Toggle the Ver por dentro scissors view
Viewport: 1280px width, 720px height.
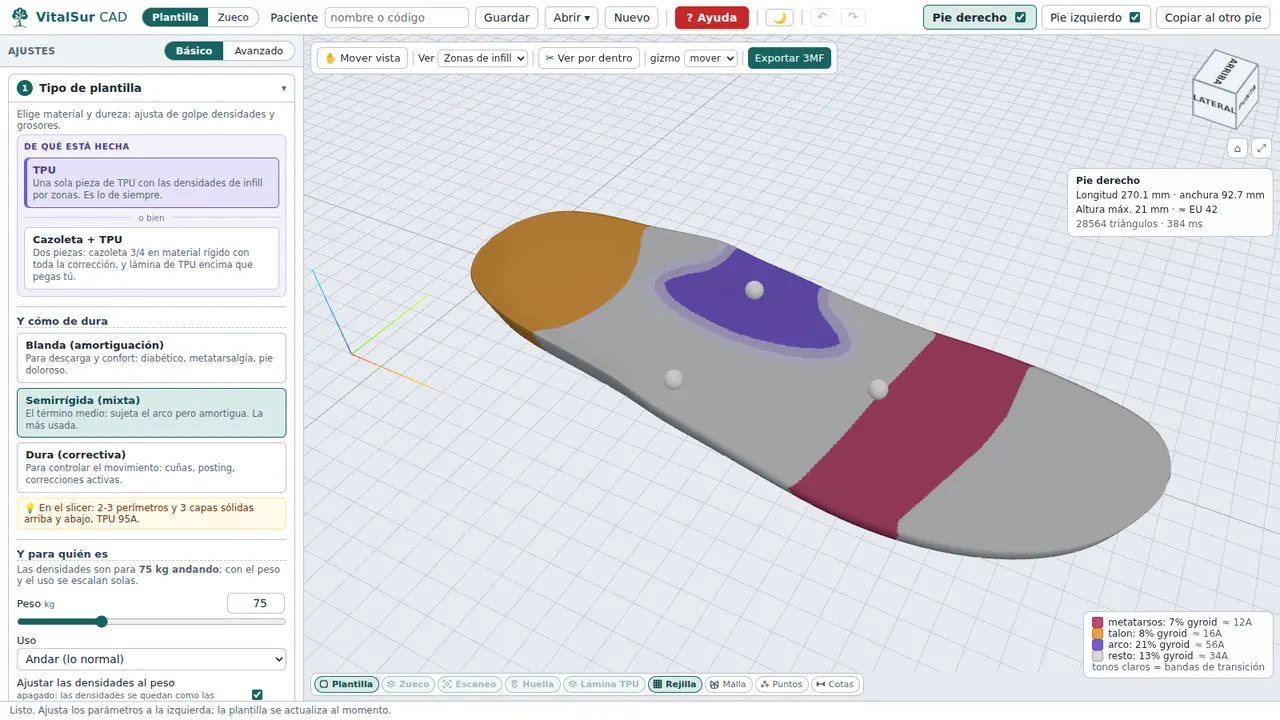point(589,58)
